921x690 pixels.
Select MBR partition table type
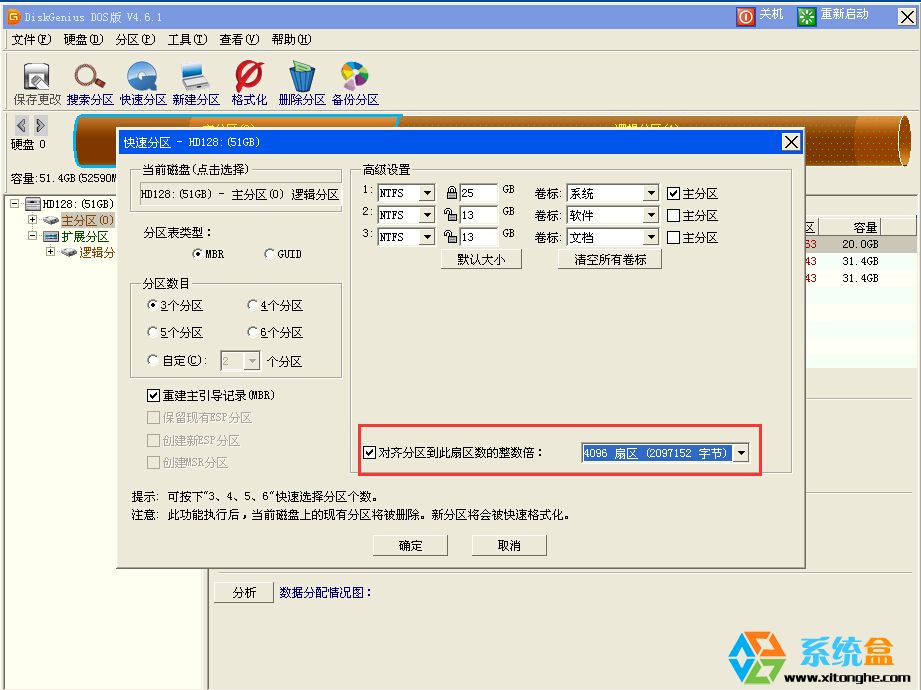[198, 254]
